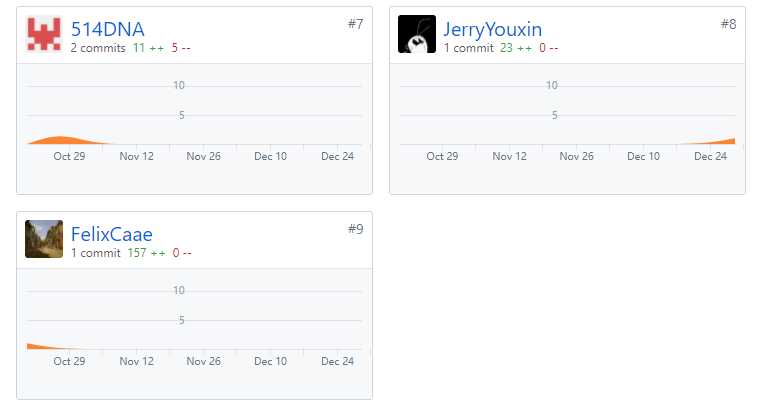Click 23 ++ additions count for JerryYouxin

516,48
